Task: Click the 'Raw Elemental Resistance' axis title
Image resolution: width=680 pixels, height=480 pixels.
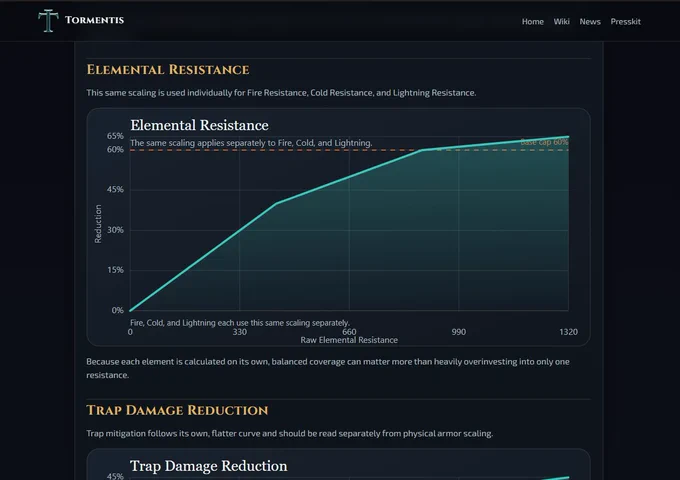Action: pyautogui.click(x=349, y=340)
